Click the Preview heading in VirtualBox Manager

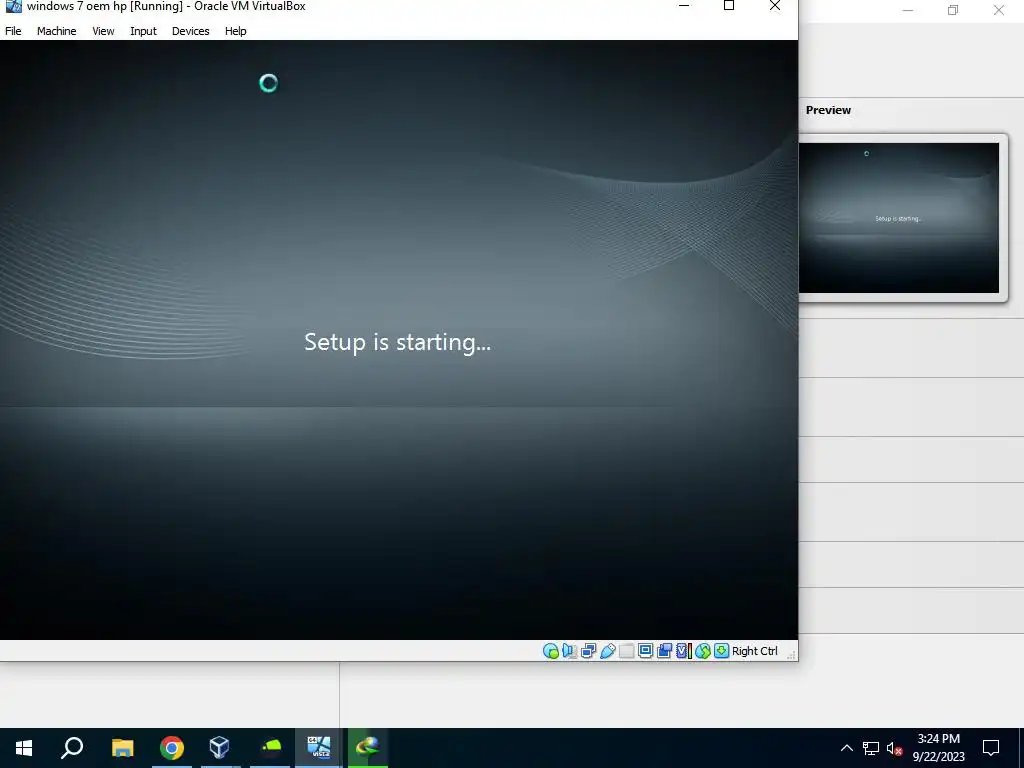(828, 110)
